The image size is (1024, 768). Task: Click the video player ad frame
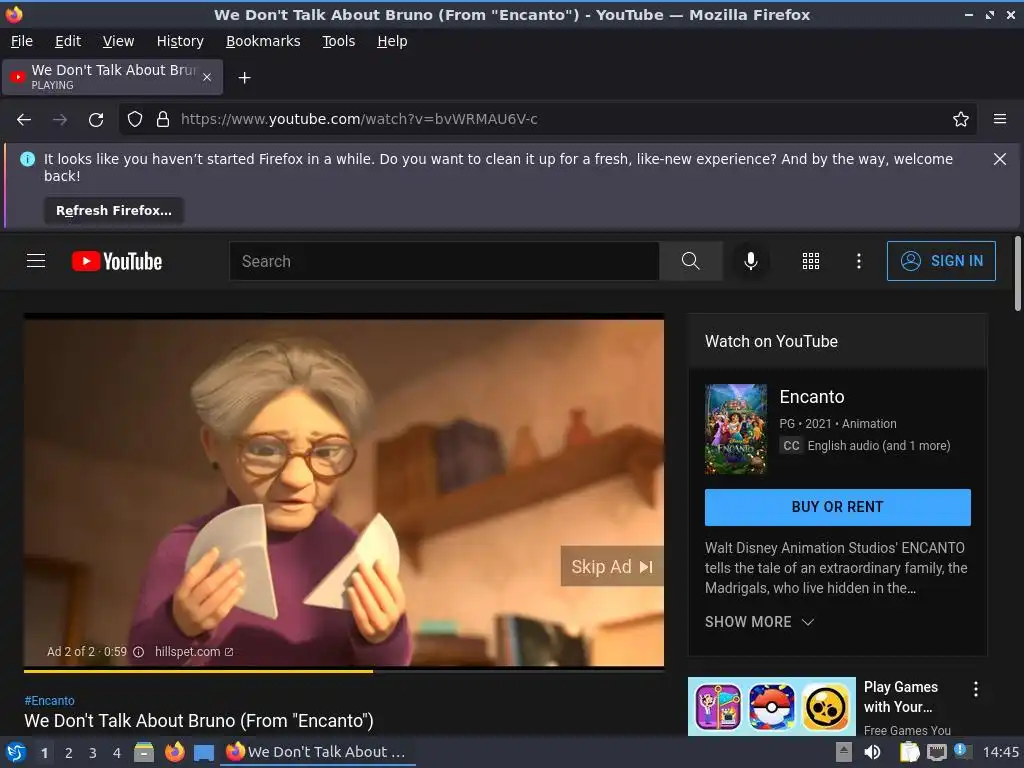click(x=344, y=492)
